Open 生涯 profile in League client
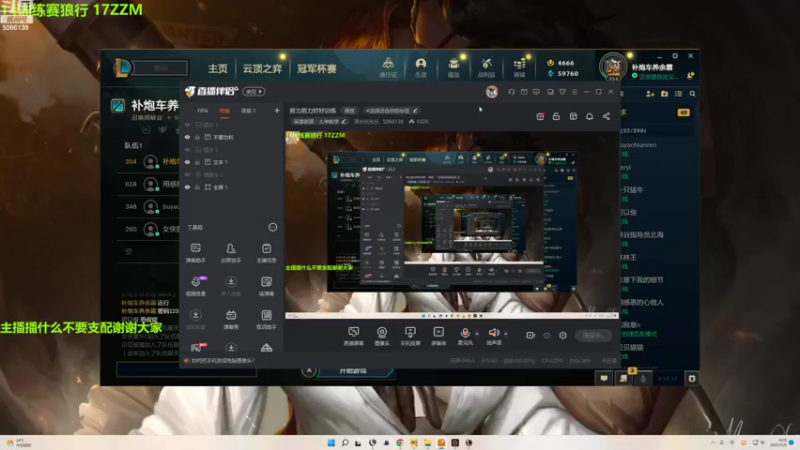The height and width of the screenshot is (450, 800). (420, 68)
